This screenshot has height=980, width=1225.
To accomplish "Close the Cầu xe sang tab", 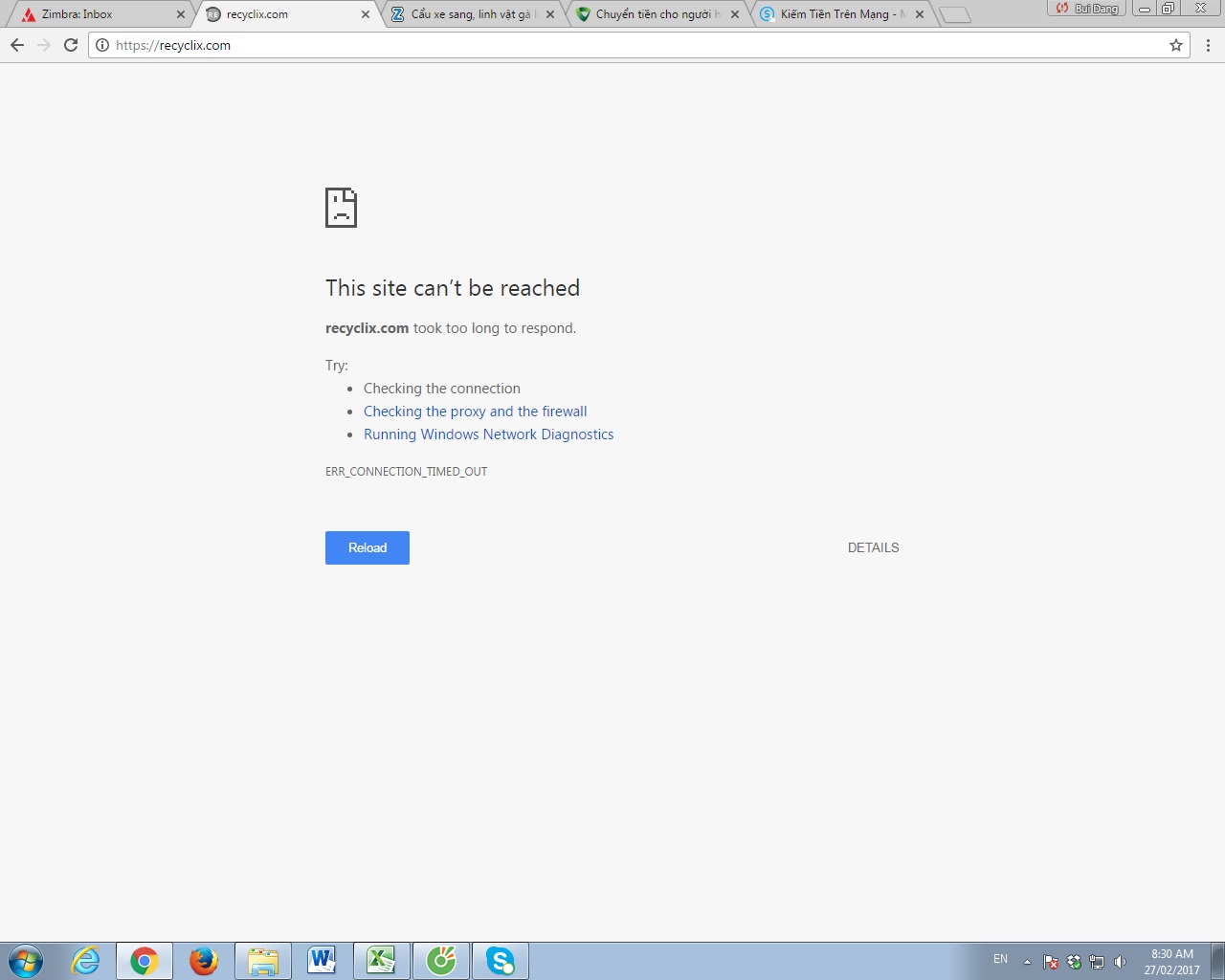I will (x=550, y=14).
